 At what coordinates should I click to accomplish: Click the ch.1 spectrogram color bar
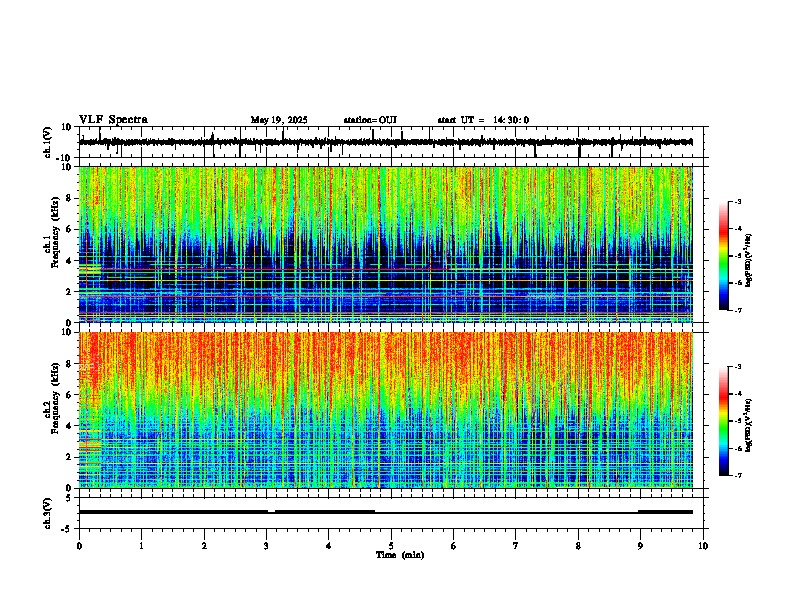coord(723,256)
